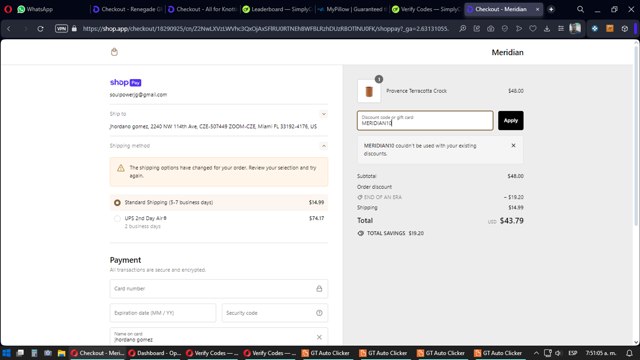Click the Name on card field
The height and width of the screenshot is (360, 640).
(x=219, y=337)
